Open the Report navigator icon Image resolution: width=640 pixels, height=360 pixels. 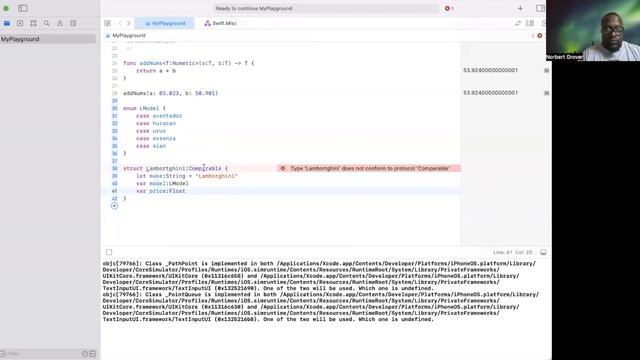click(73, 23)
